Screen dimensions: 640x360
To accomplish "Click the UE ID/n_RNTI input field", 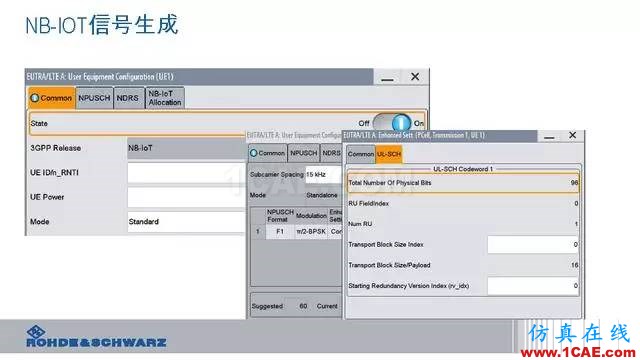I will pos(187,173).
